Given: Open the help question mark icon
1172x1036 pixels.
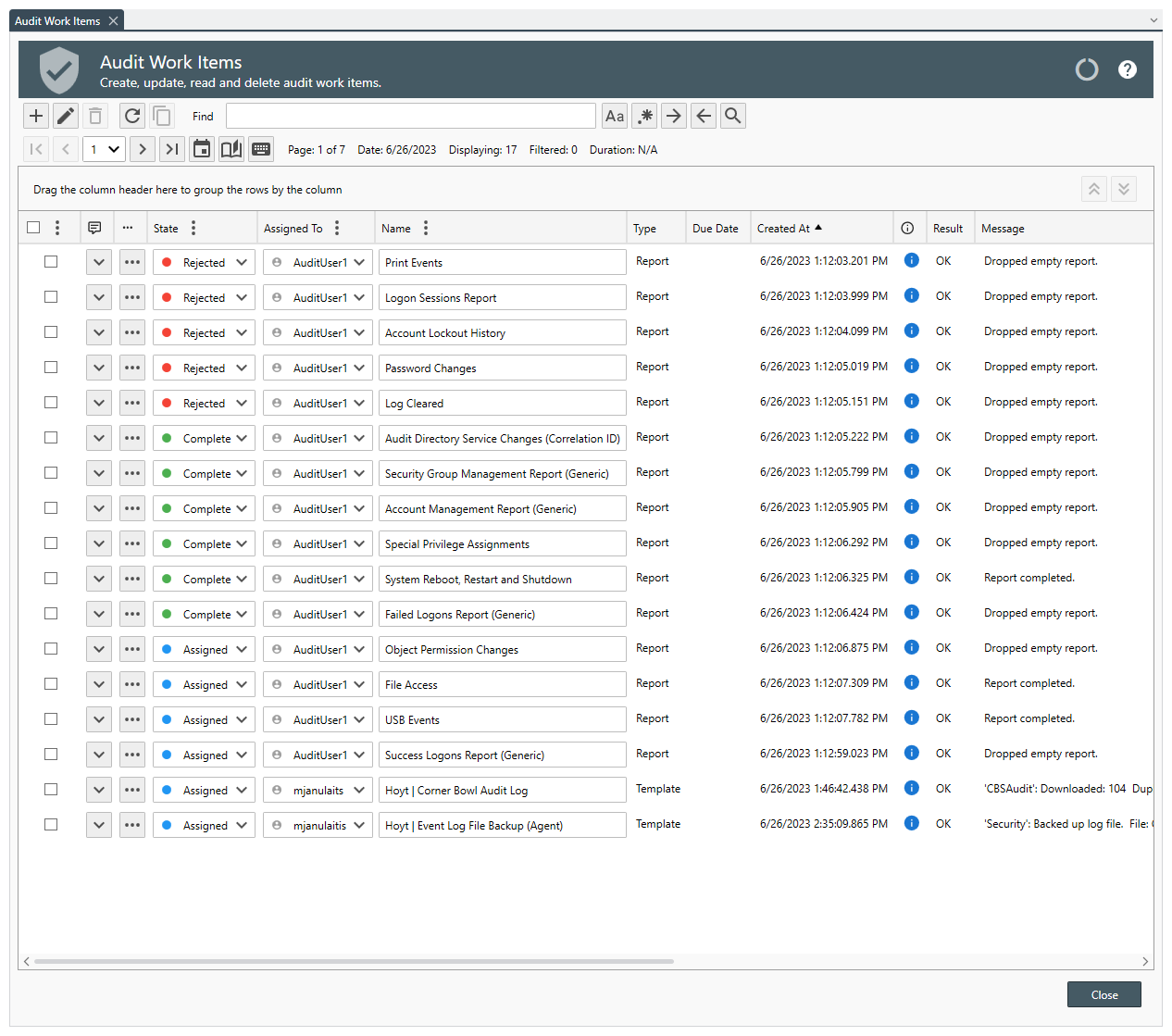Looking at the screenshot, I should pyautogui.click(x=1127, y=69).
